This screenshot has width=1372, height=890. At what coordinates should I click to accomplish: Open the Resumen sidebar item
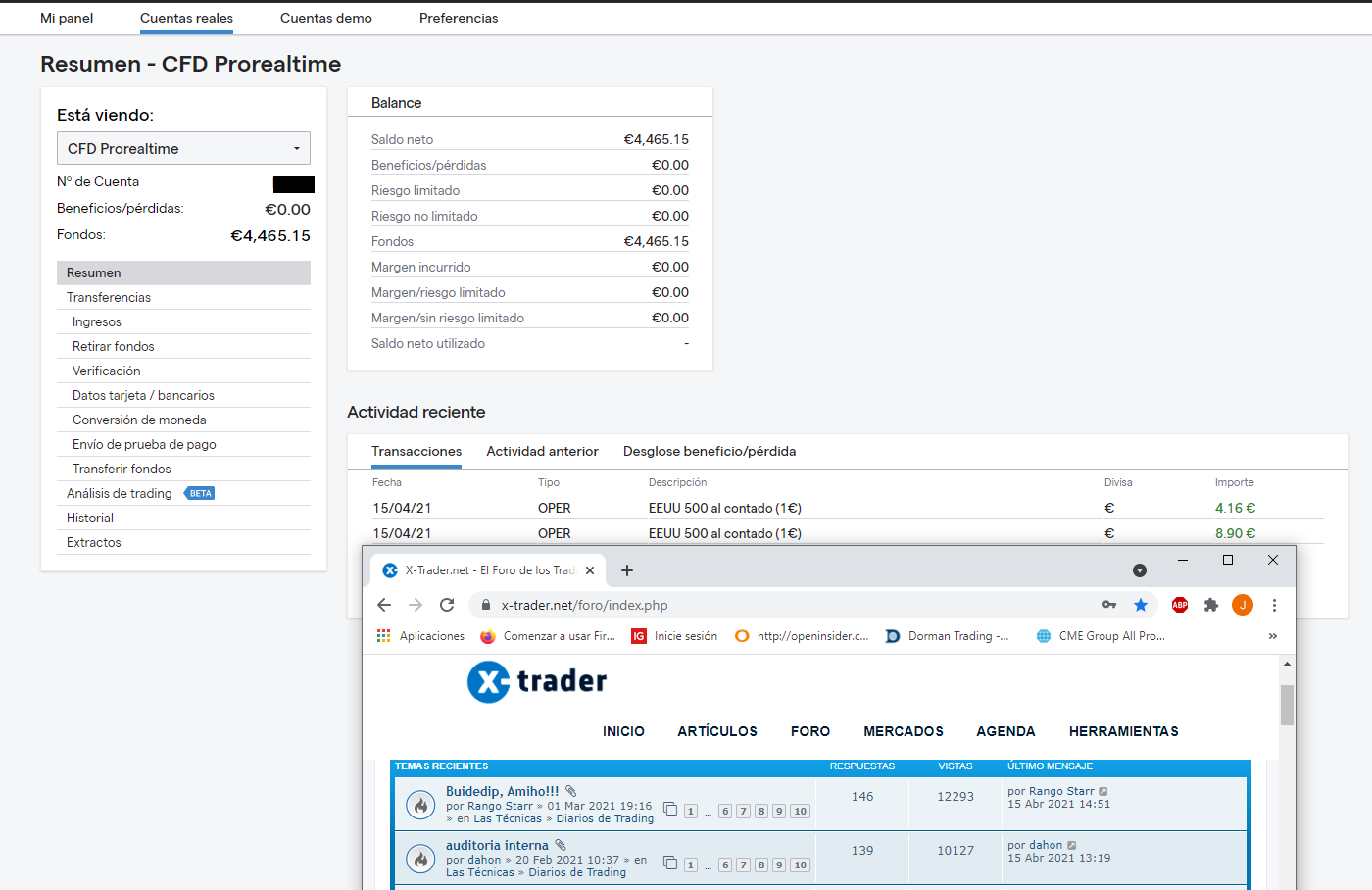183,272
